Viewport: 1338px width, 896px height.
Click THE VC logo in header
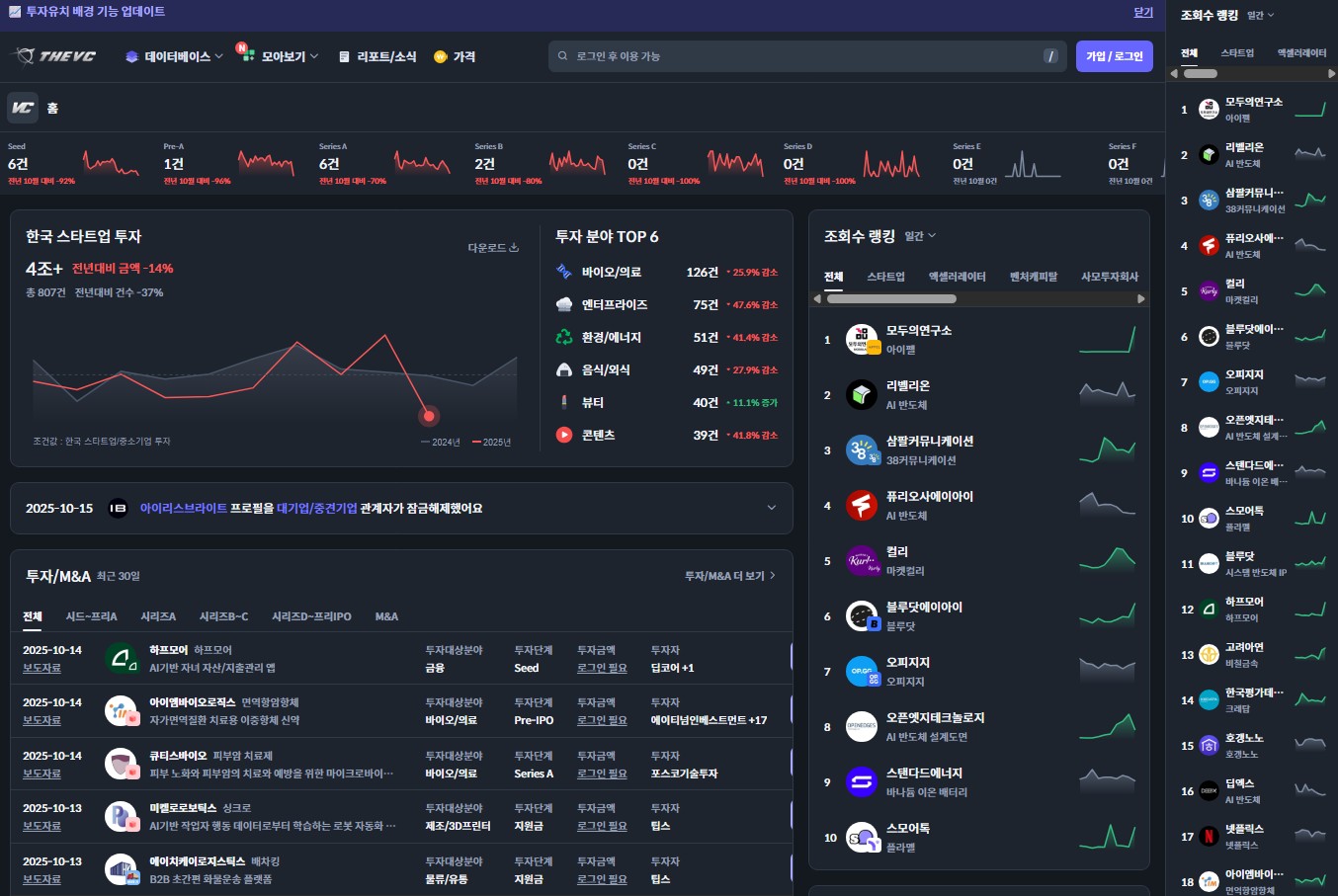point(55,56)
